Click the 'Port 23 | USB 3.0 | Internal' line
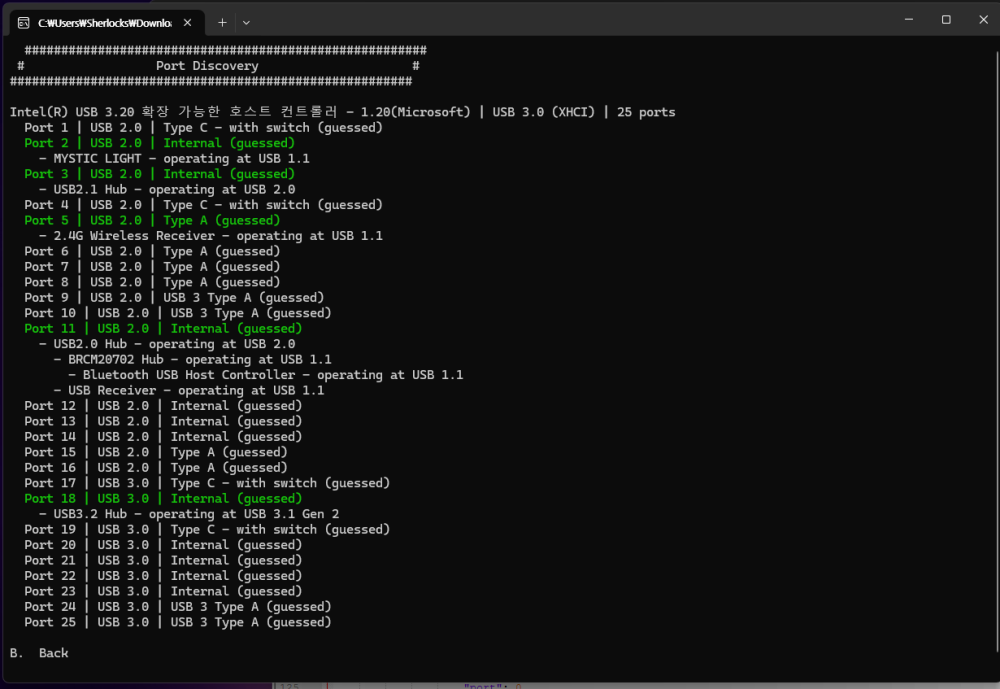The width and height of the screenshot is (1000, 689). pyautogui.click(x=163, y=591)
